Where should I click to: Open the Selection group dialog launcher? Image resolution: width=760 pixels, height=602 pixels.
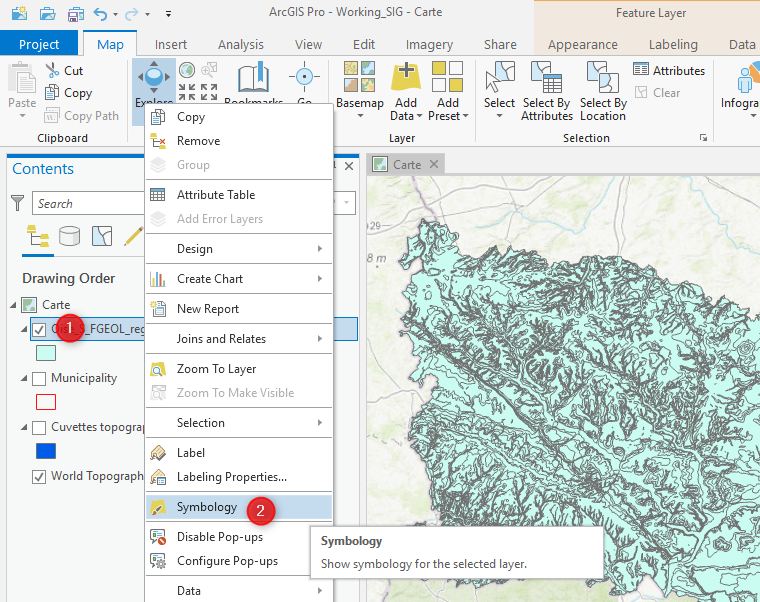pyautogui.click(x=703, y=138)
